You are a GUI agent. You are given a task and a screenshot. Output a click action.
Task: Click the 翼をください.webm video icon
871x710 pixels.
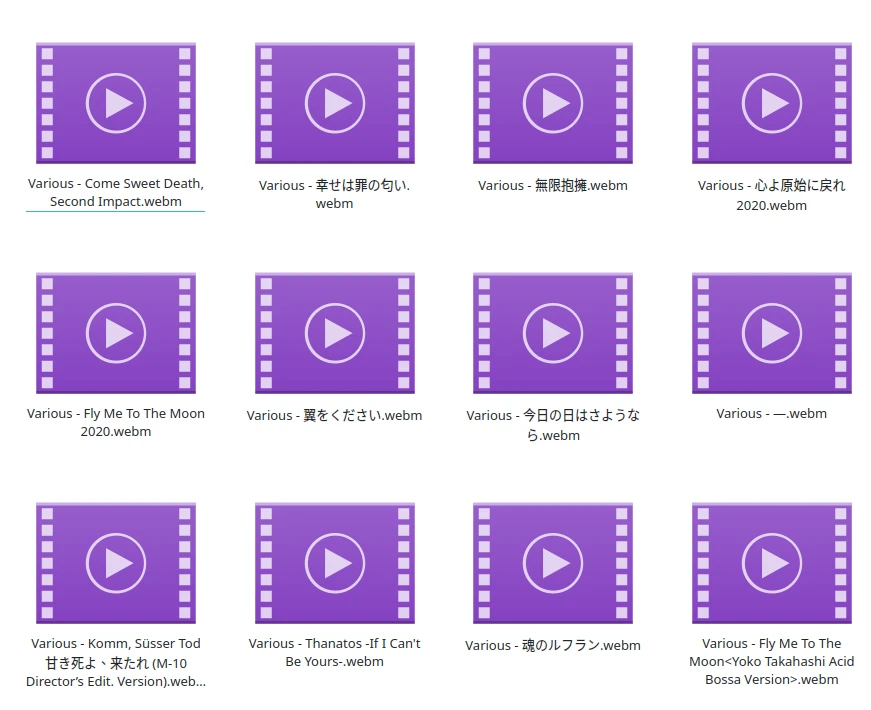(334, 332)
